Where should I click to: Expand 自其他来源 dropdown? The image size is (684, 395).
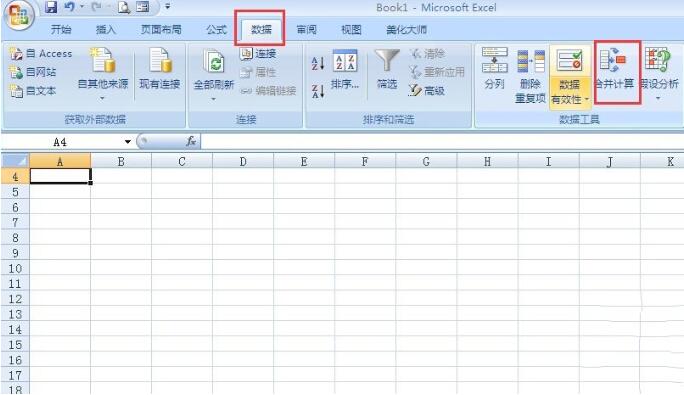tap(103, 99)
